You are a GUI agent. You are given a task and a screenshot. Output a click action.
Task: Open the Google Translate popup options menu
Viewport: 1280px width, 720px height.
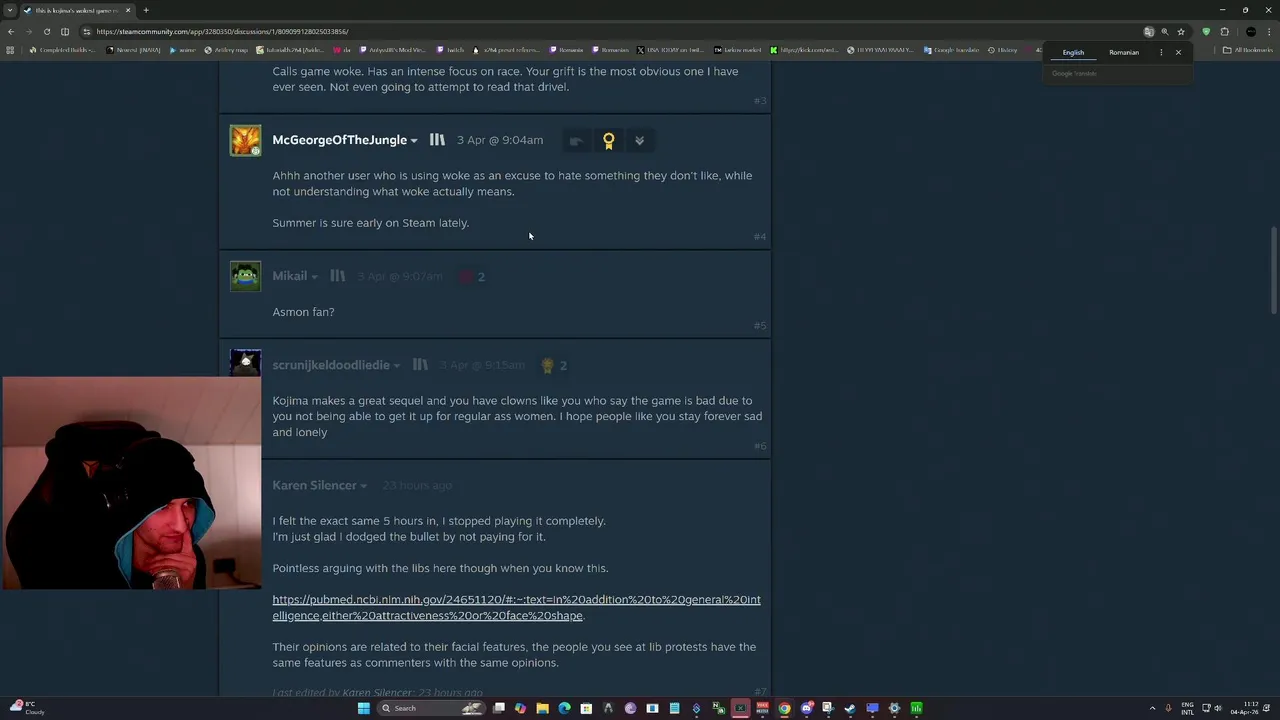(1161, 52)
